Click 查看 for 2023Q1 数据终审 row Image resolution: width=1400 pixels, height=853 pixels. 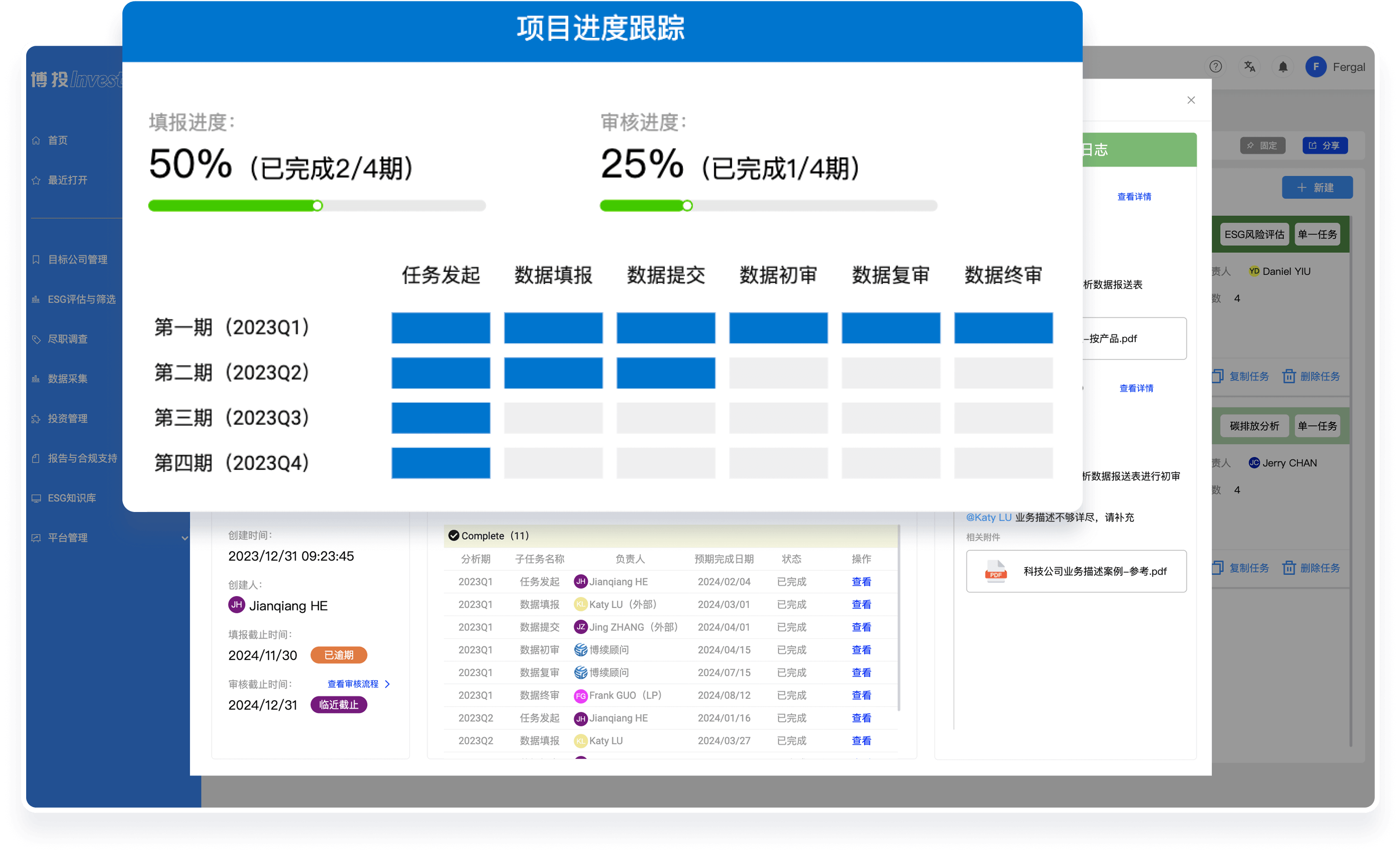(x=861, y=695)
